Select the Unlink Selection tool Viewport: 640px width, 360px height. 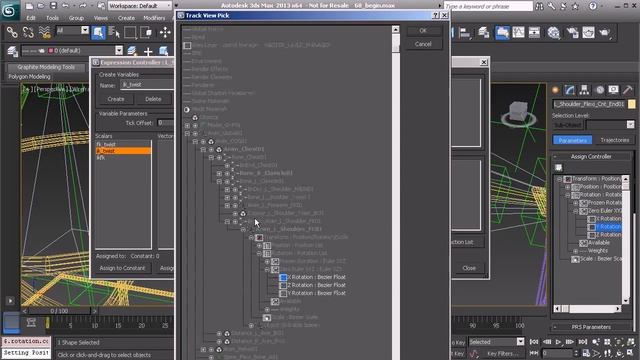[28, 32]
